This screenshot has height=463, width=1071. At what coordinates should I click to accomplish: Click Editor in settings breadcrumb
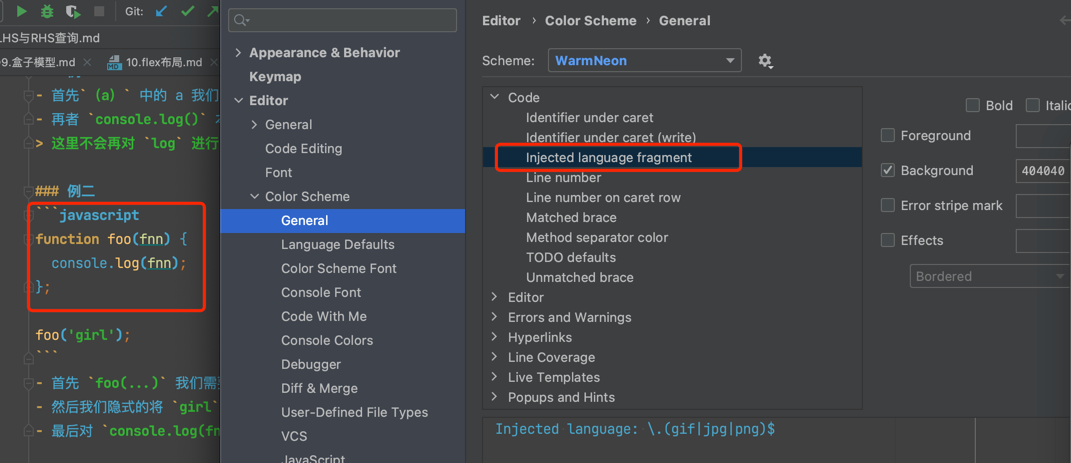(501, 21)
